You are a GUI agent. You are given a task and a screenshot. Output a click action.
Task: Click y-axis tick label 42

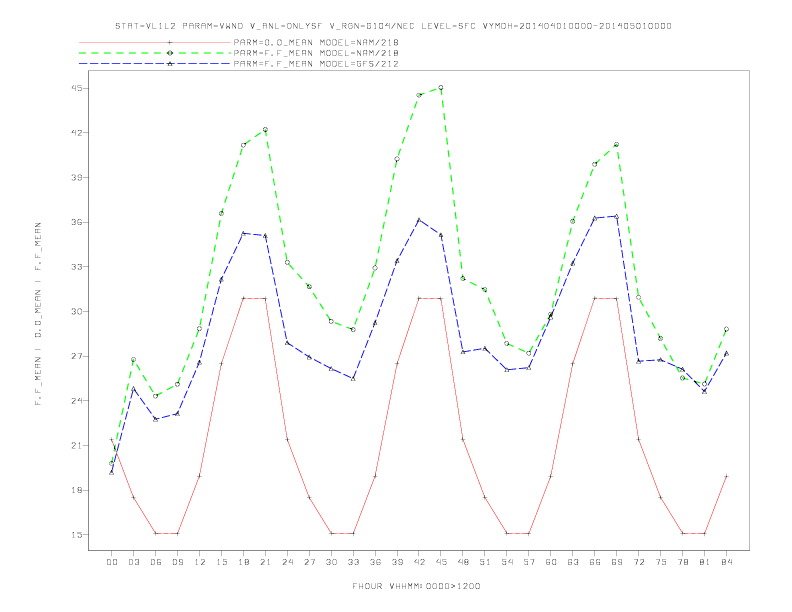pyautogui.click(x=77, y=133)
